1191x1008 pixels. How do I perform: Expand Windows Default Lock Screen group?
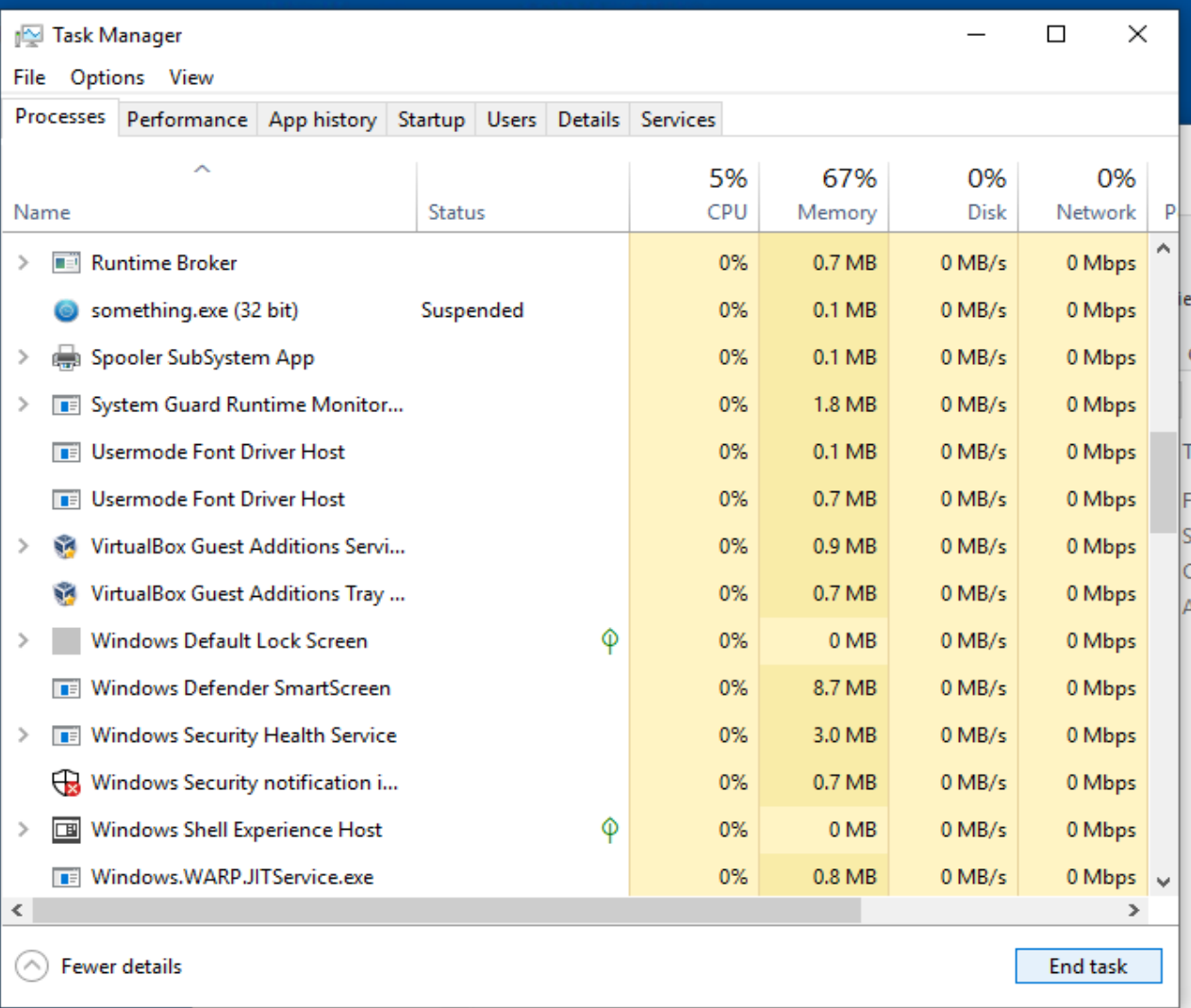click(x=24, y=641)
